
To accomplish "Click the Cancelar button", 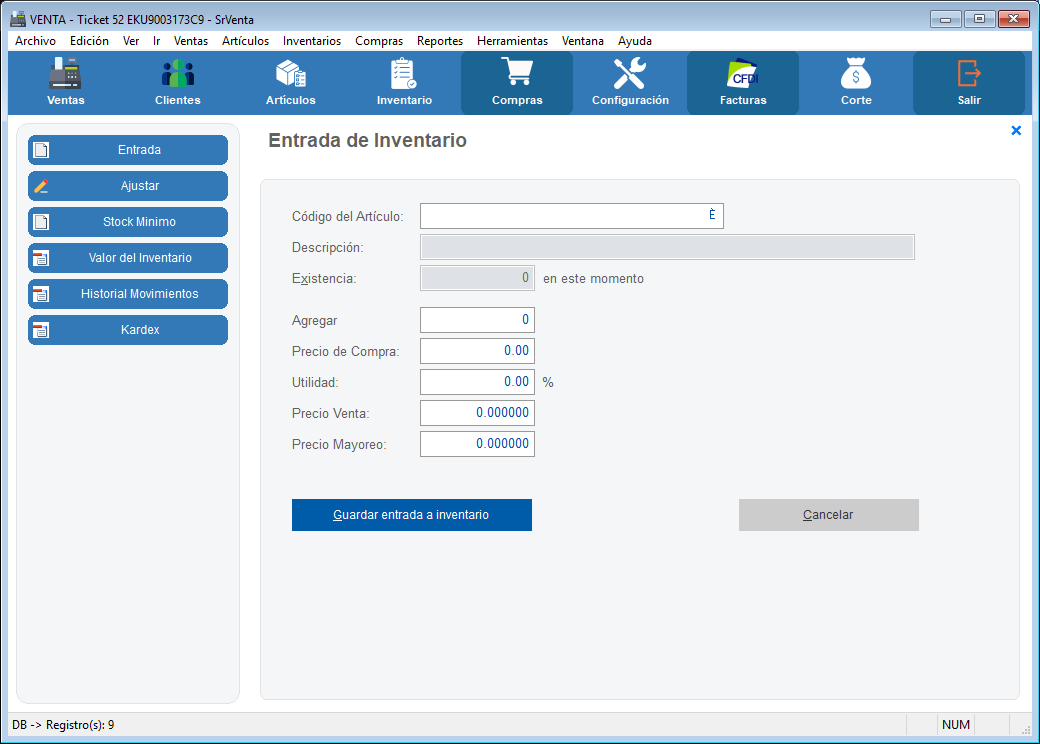I will [x=828, y=514].
